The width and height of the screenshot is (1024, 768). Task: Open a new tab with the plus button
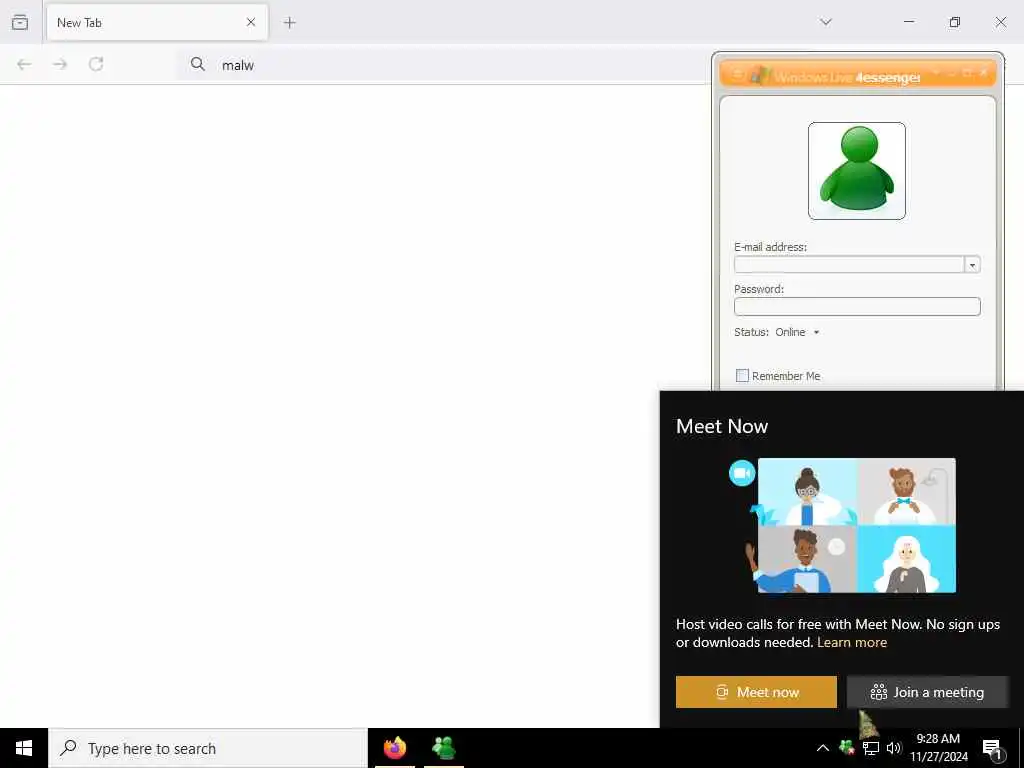click(x=289, y=23)
